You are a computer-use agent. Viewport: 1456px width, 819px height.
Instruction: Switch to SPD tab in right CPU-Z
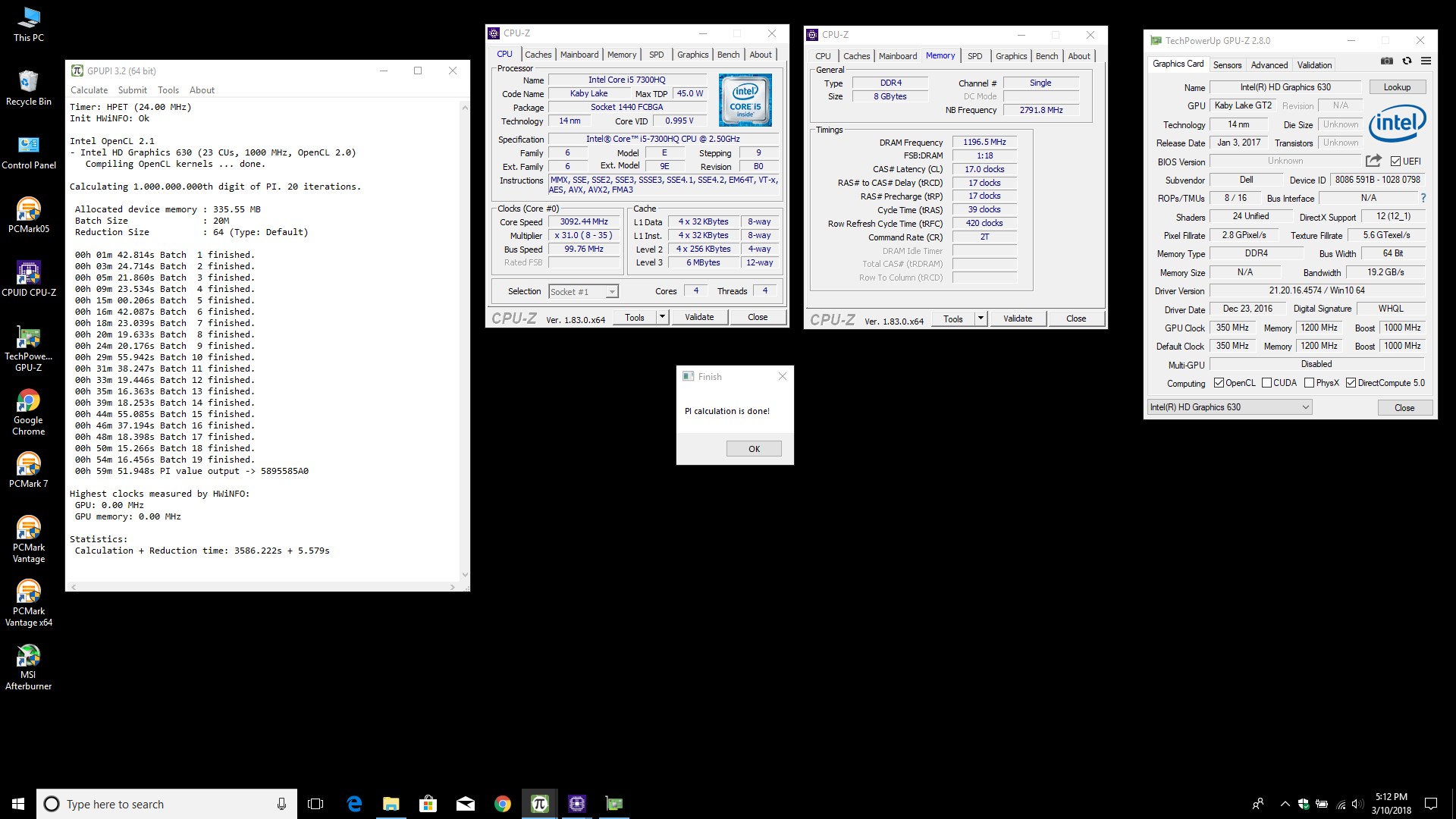click(x=975, y=56)
